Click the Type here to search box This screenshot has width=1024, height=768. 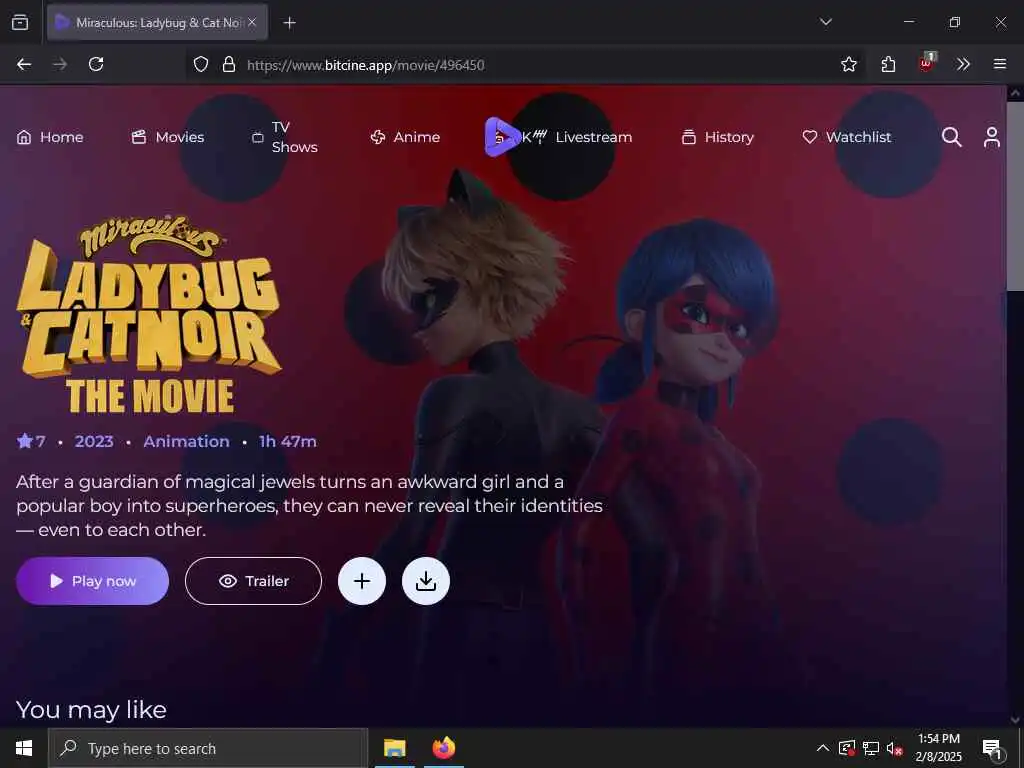click(x=208, y=748)
